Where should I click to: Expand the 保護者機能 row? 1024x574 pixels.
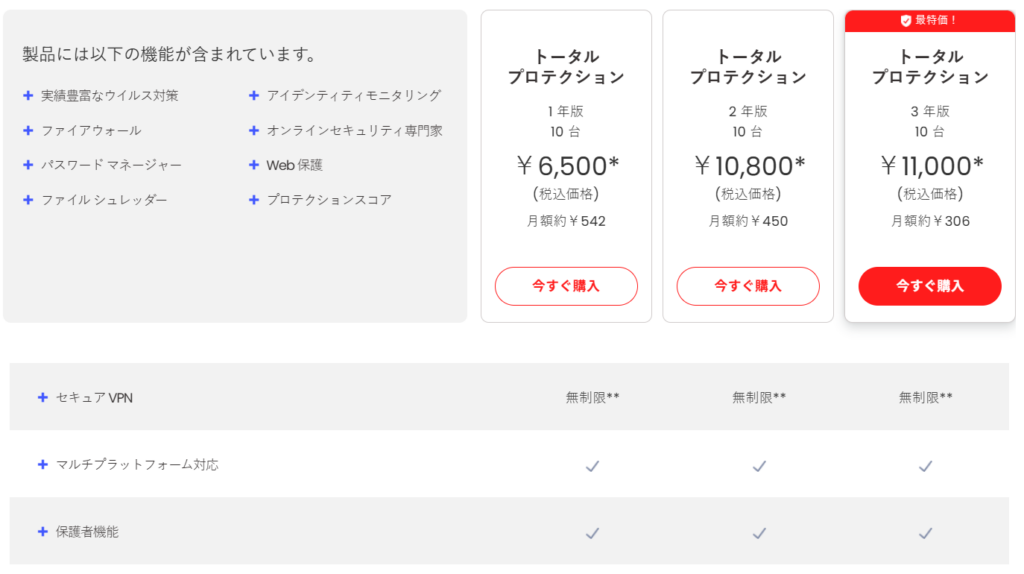click(43, 532)
